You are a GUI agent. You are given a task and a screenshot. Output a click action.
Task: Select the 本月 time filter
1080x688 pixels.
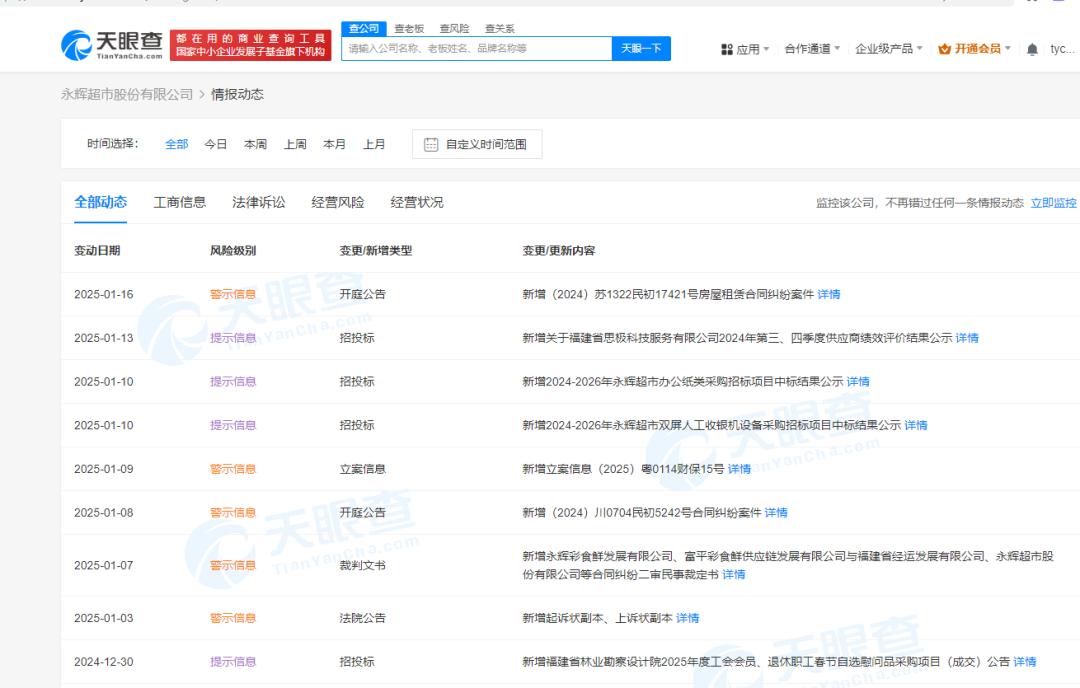click(335, 145)
